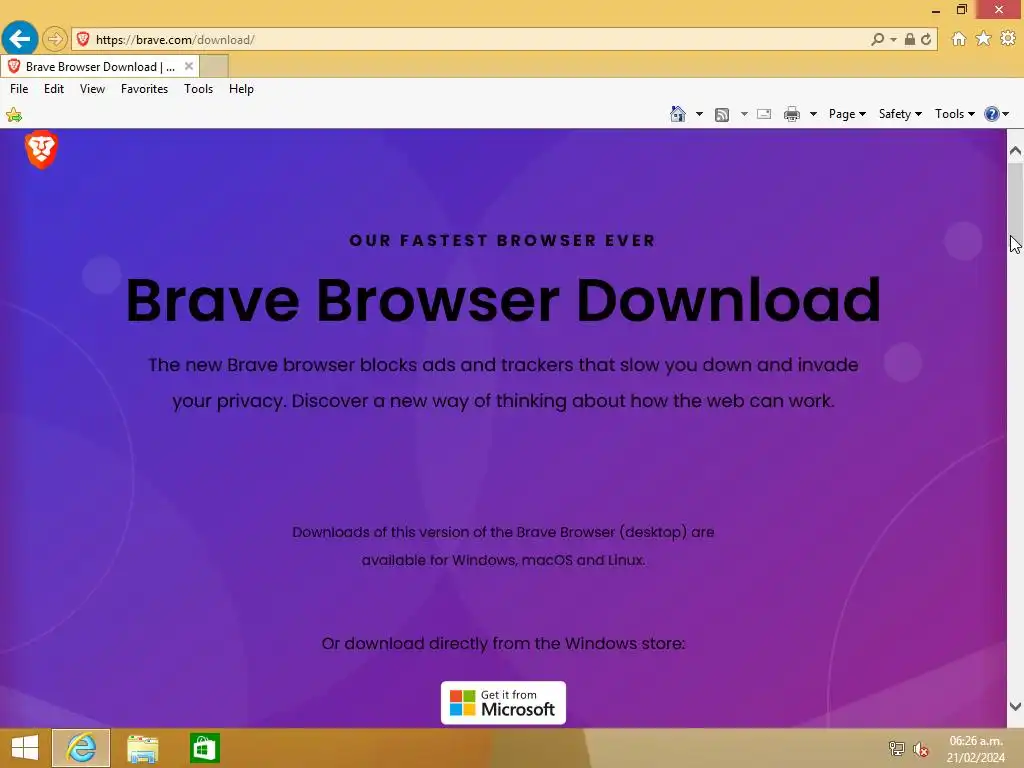This screenshot has width=1024, height=768.
Task: Open Favorites star icon at top right
Action: [x=983, y=39]
